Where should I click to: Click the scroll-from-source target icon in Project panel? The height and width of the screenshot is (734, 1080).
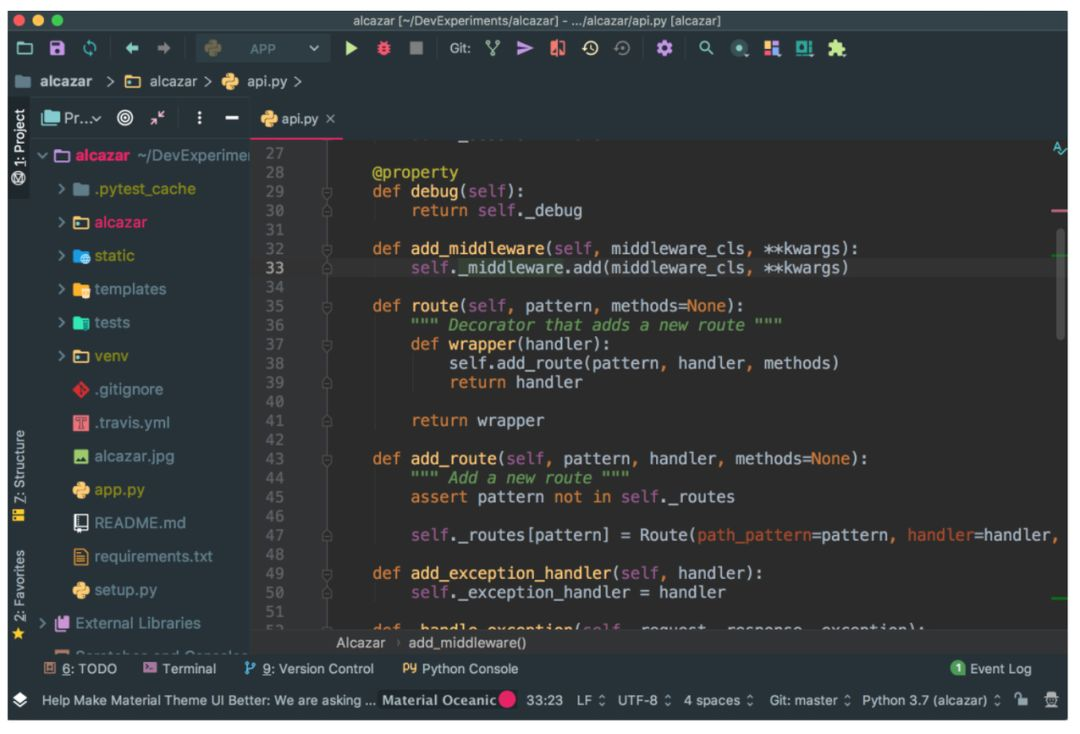pyautogui.click(x=127, y=118)
